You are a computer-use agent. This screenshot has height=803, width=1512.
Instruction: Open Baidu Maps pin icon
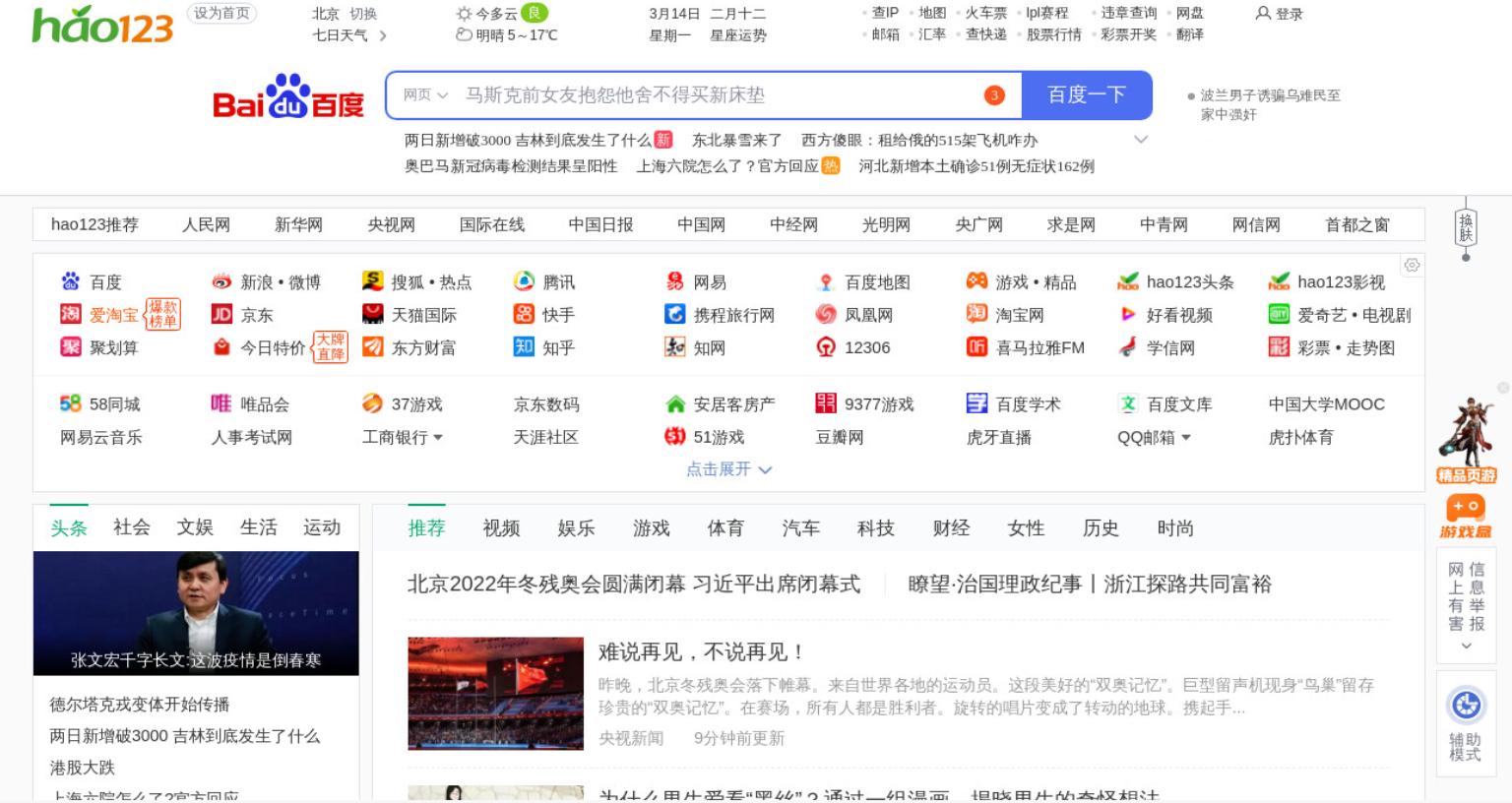pos(826,282)
